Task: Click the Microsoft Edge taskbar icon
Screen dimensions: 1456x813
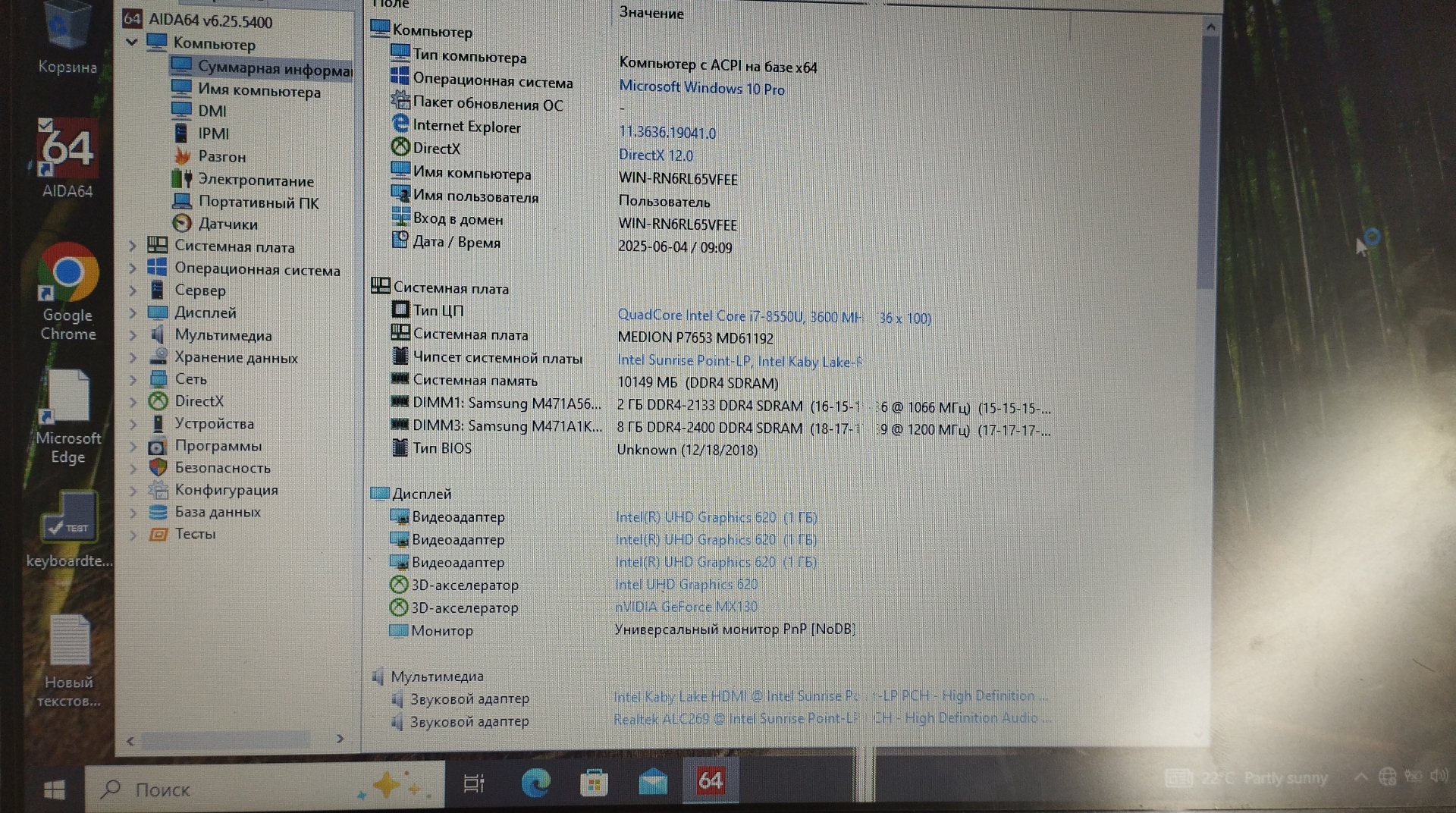Action: [535, 782]
